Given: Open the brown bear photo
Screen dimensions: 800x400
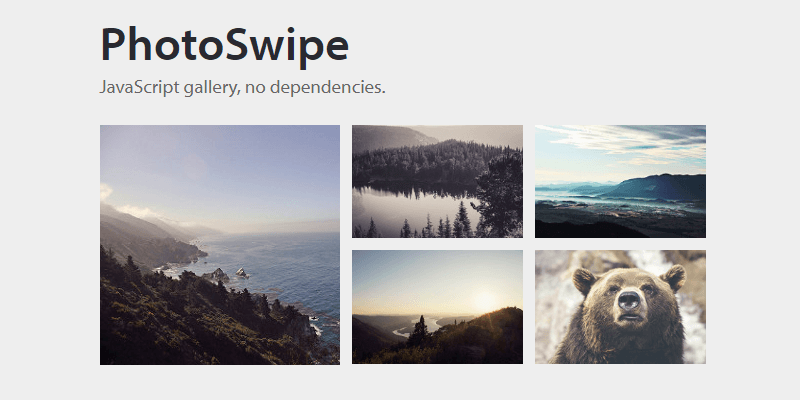Looking at the screenshot, I should point(620,307).
